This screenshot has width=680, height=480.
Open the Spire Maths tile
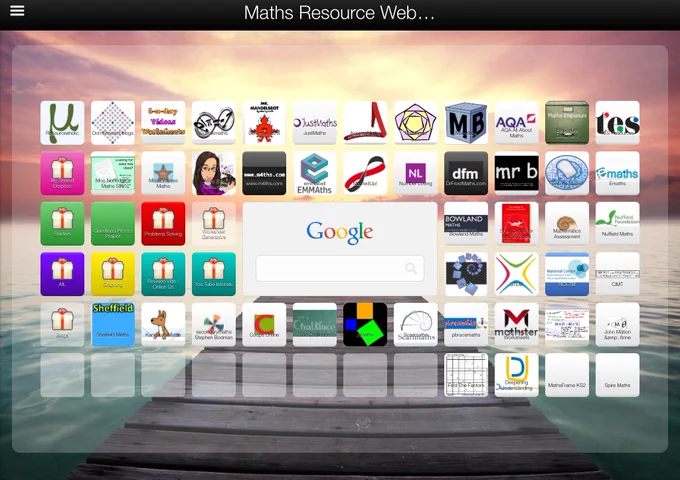(617, 375)
